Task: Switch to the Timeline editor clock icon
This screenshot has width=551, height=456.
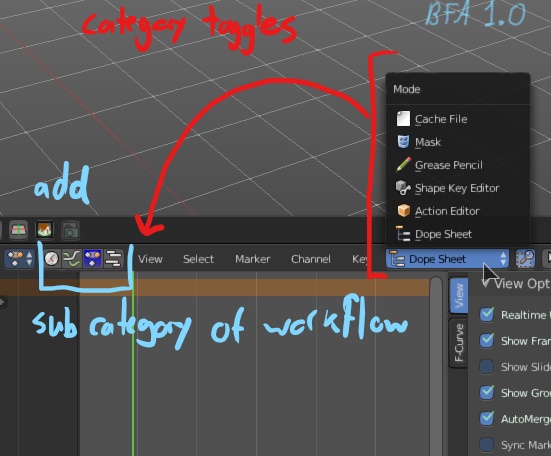Action: pyautogui.click(x=52, y=259)
